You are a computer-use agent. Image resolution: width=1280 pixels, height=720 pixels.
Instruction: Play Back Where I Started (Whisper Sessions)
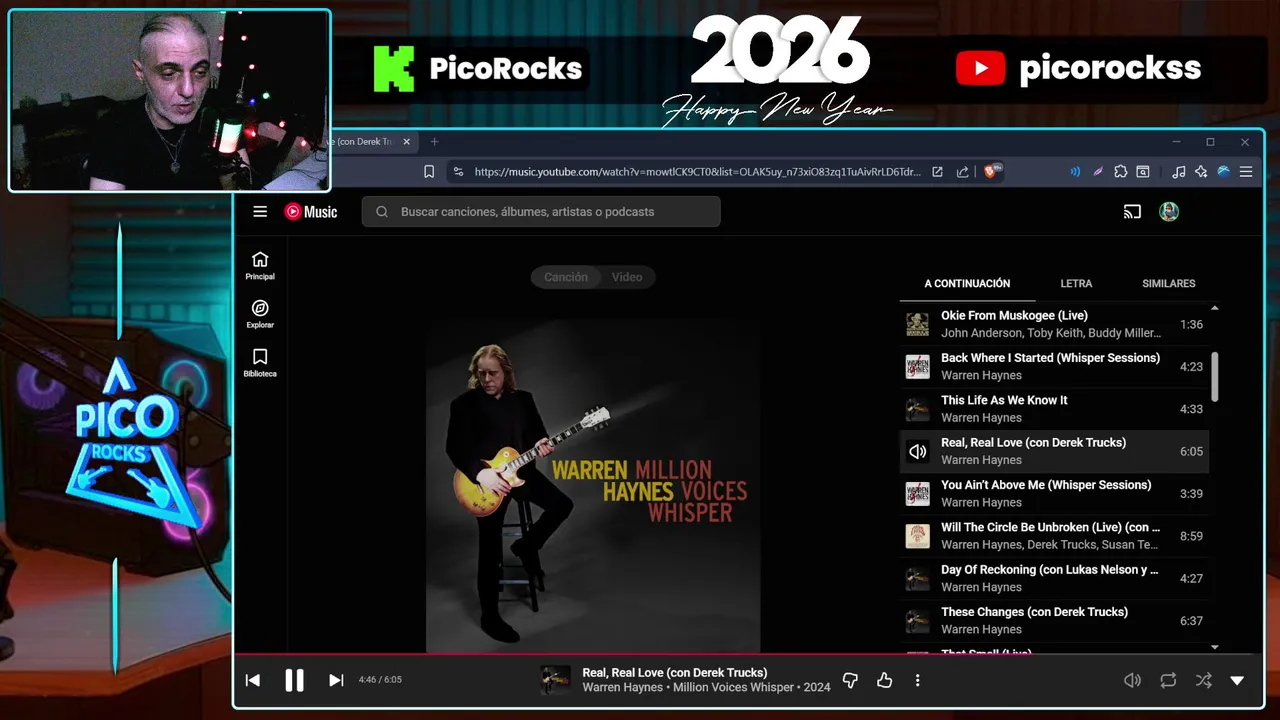1054,366
